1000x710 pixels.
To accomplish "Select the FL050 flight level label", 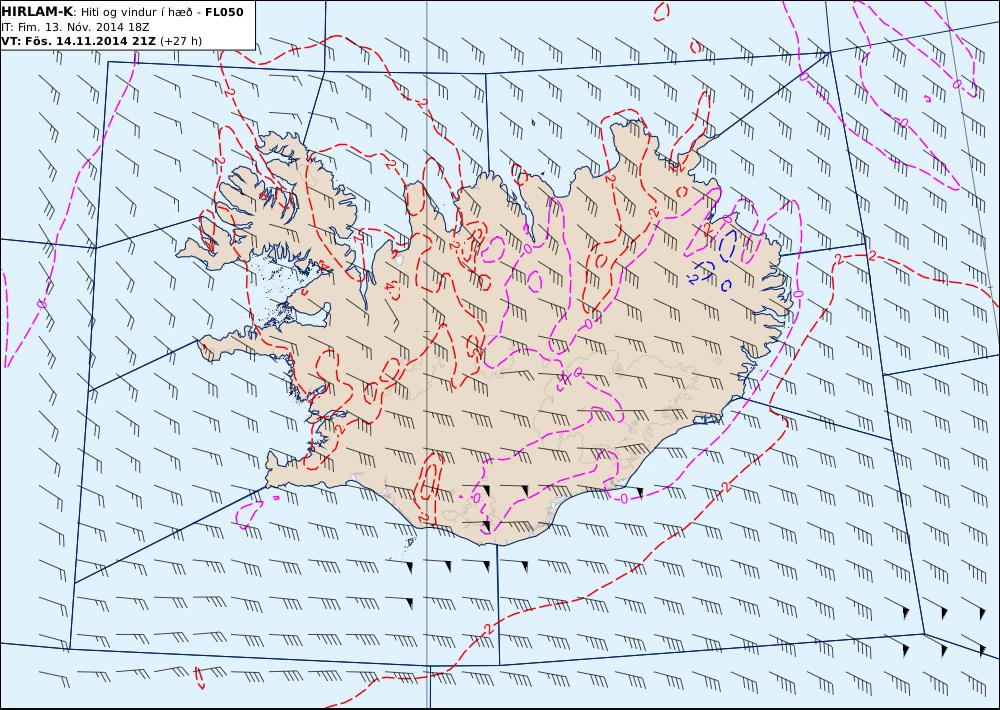I will tap(224, 12).
